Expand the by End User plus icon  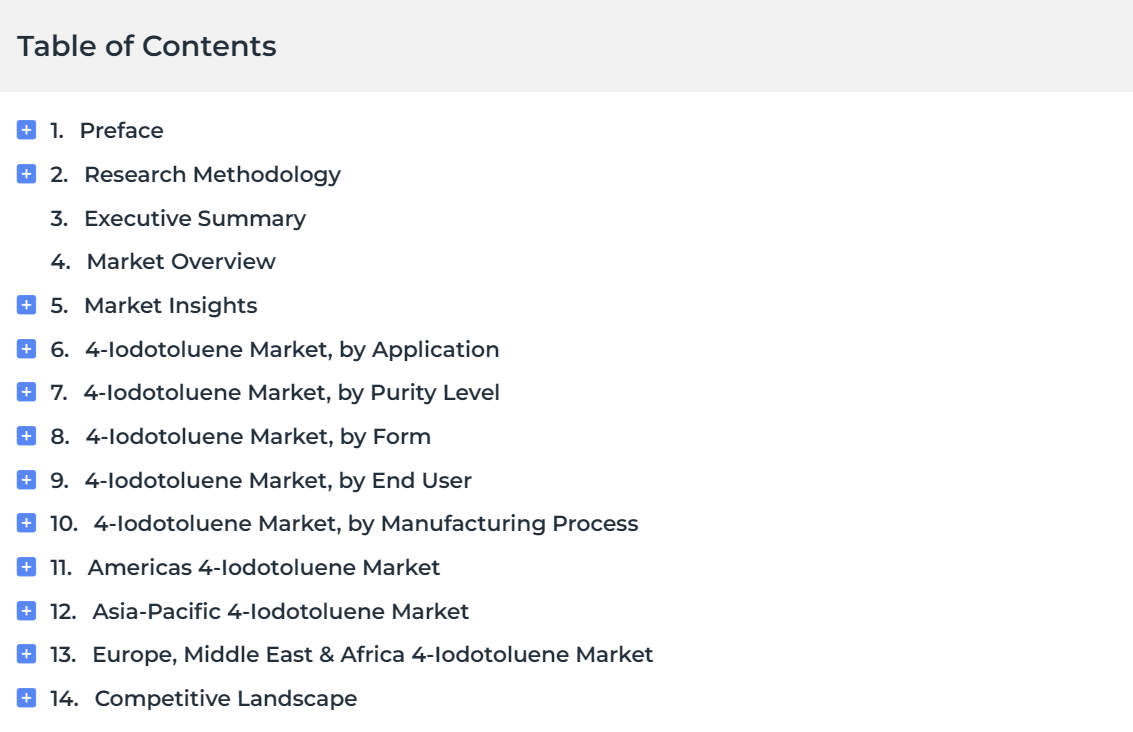coord(26,480)
